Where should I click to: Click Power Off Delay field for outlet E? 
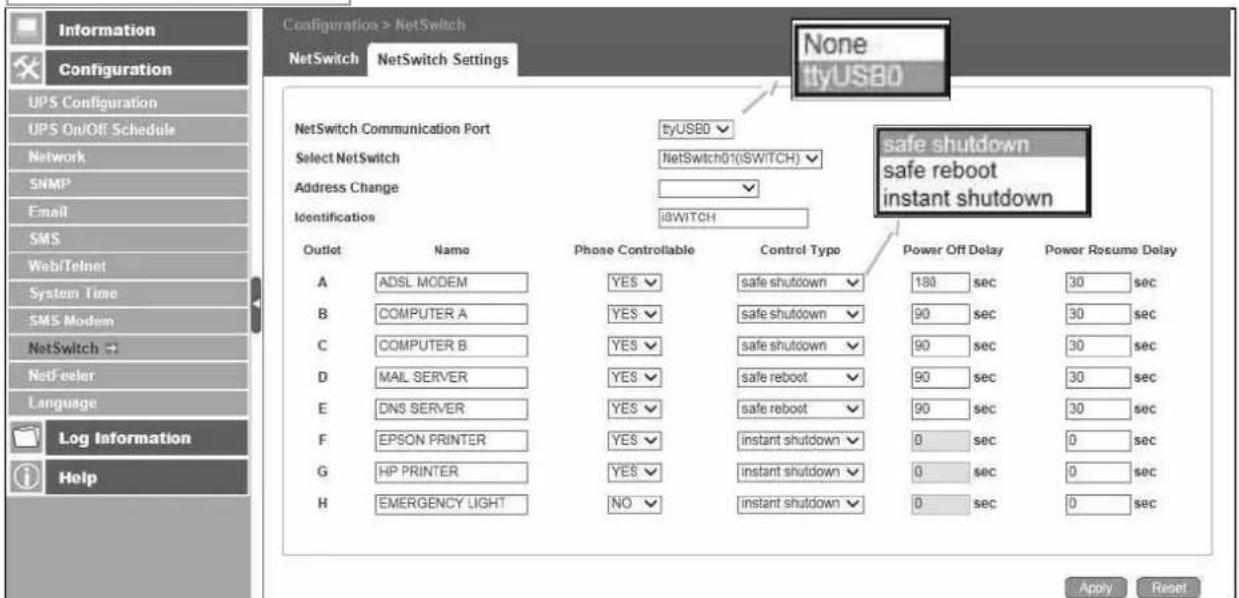(x=940, y=408)
